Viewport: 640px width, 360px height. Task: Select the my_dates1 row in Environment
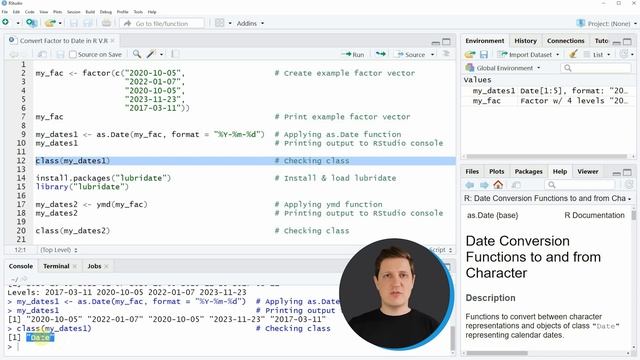pyautogui.click(x=548, y=91)
